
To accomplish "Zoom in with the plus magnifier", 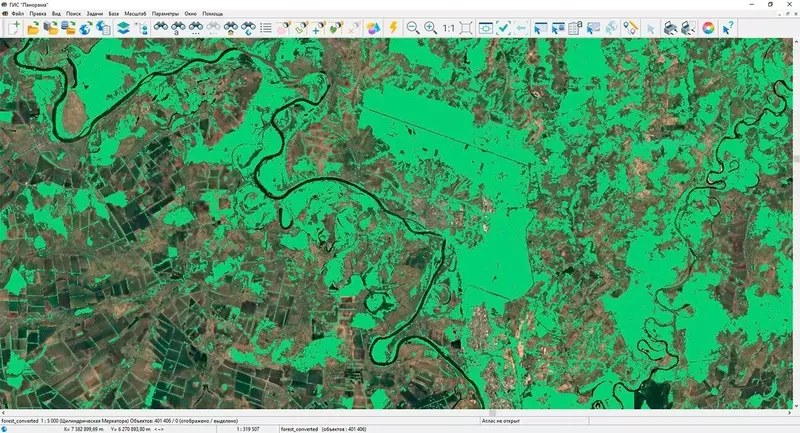I will [x=431, y=28].
